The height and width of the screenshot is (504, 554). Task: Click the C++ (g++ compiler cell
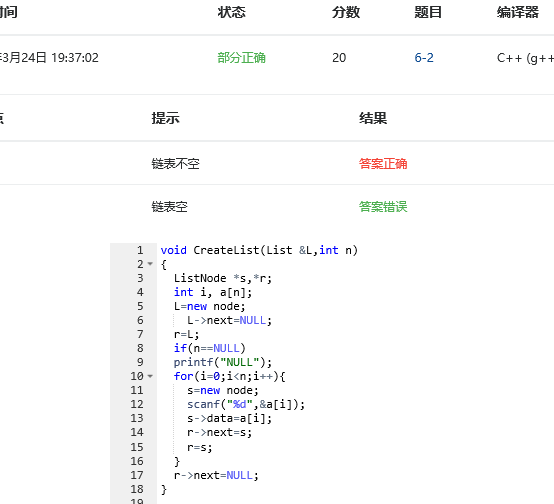(525, 58)
